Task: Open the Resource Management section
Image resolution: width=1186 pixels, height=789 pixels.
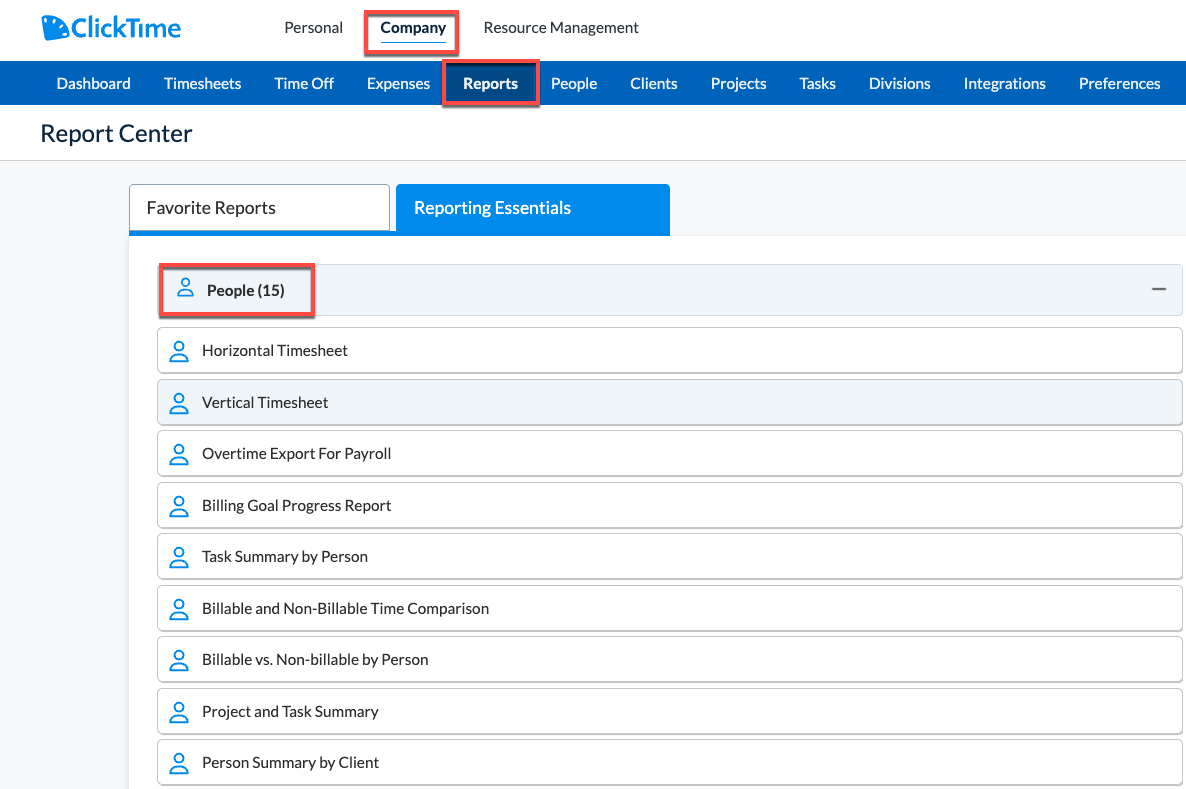Action: [561, 27]
